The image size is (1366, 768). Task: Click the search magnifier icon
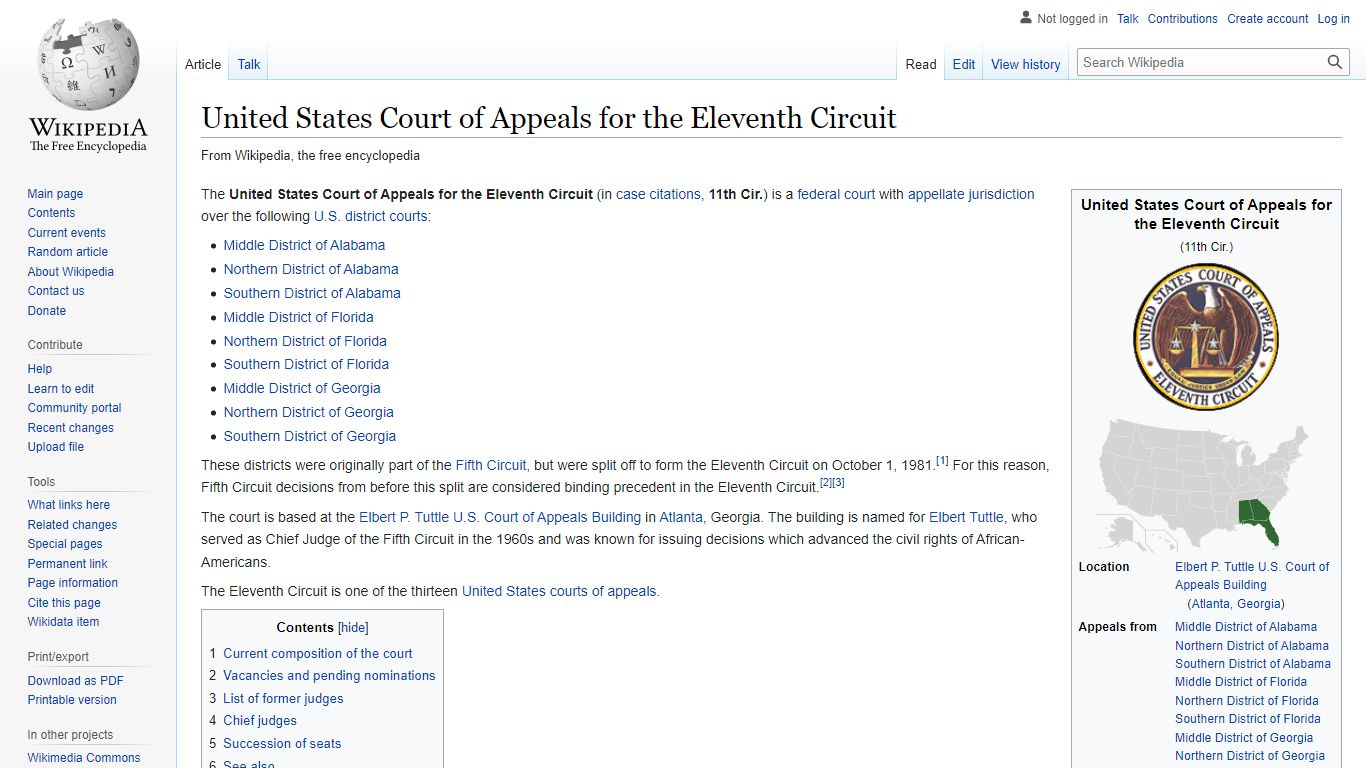tap(1335, 62)
